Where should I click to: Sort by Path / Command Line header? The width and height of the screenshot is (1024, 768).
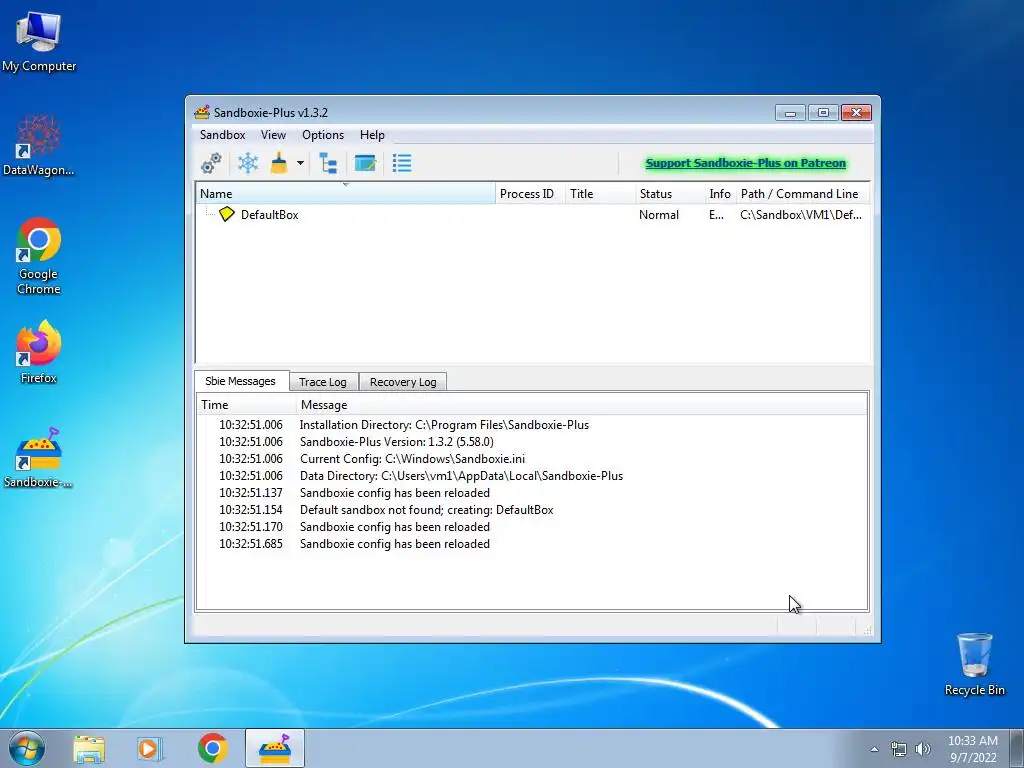coord(803,194)
